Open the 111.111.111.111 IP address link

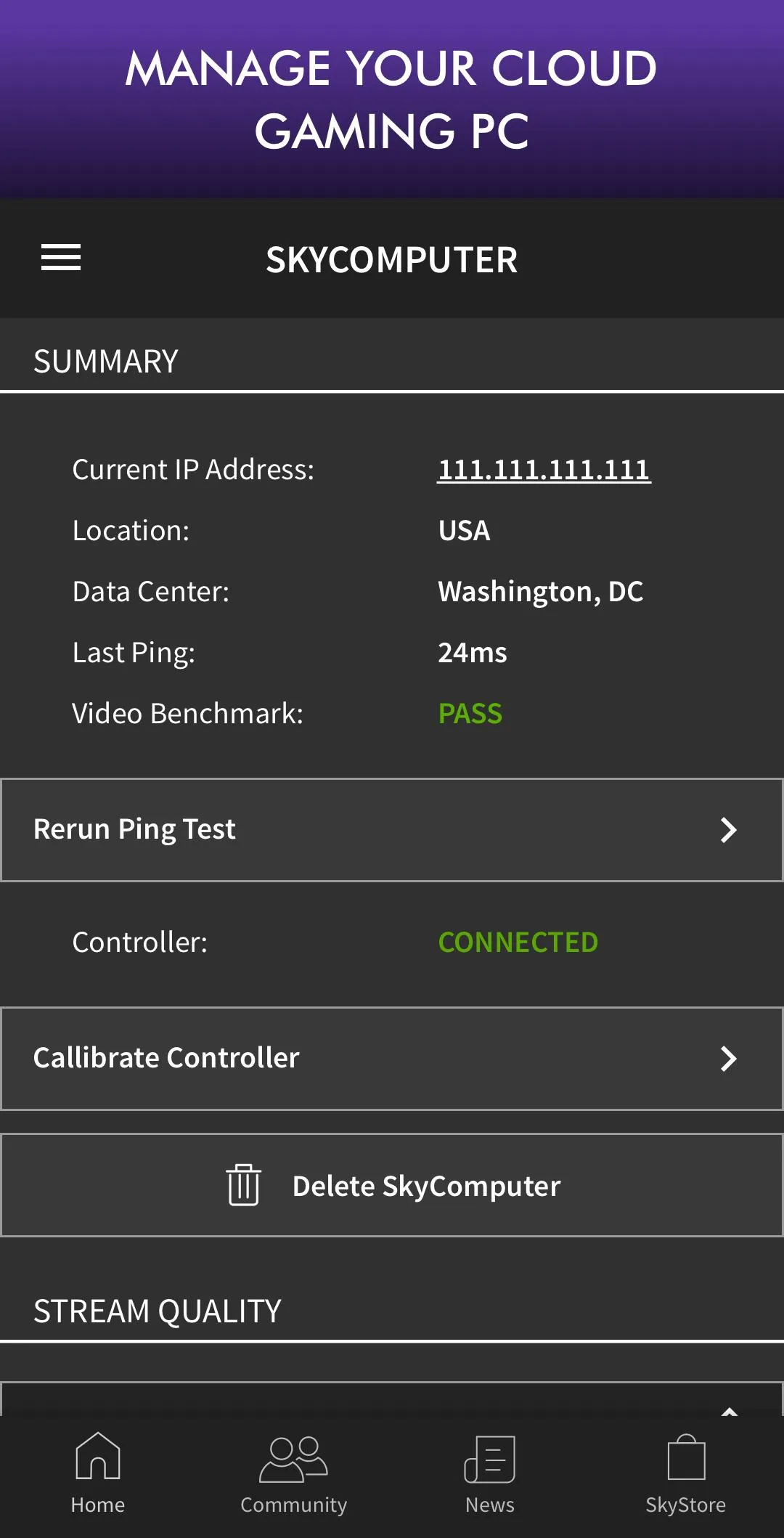(544, 470)
